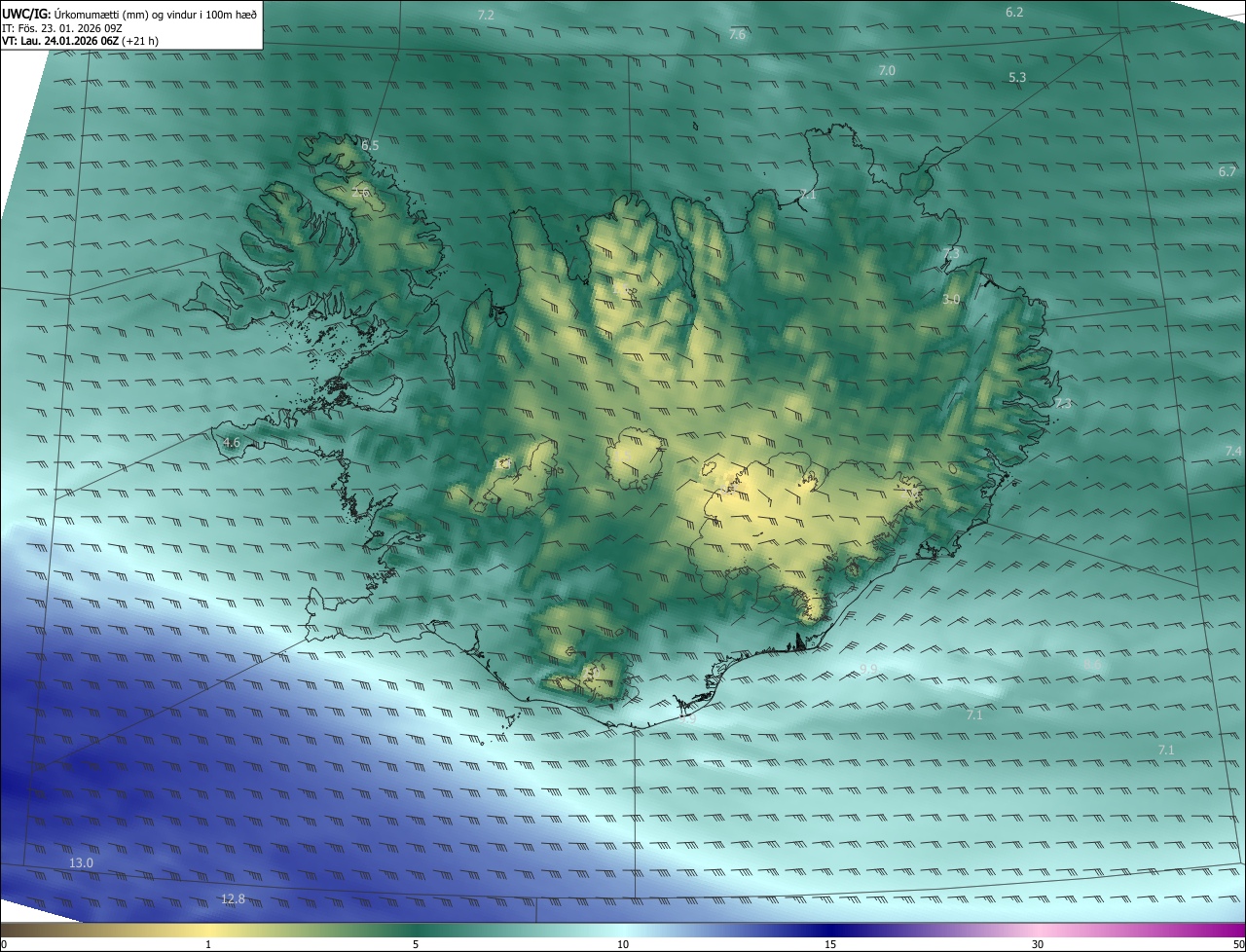
Task: Click the map value label "6.7"
Action: 1228,171
